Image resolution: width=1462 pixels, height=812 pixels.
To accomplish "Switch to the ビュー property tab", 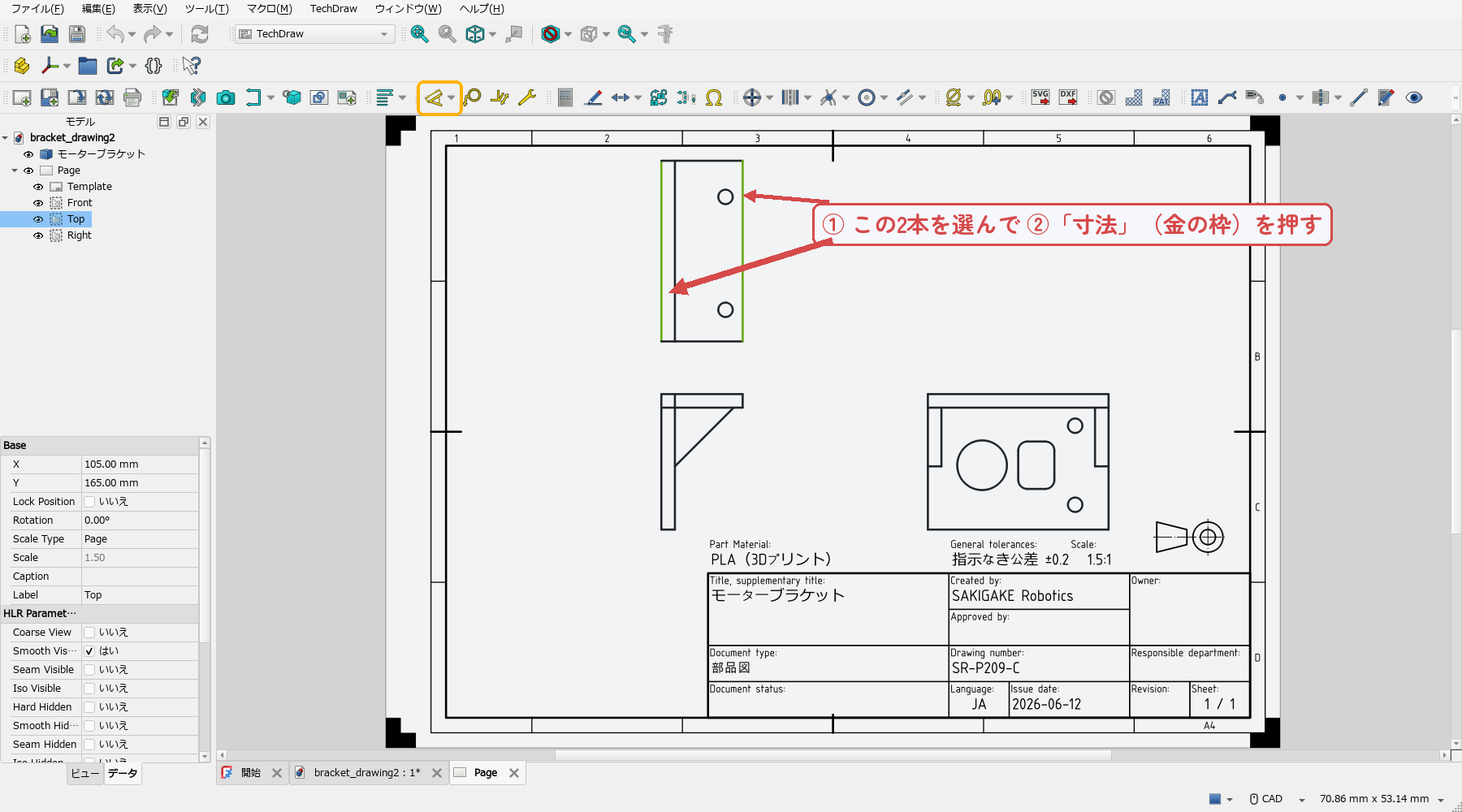I will coord(85,774).
